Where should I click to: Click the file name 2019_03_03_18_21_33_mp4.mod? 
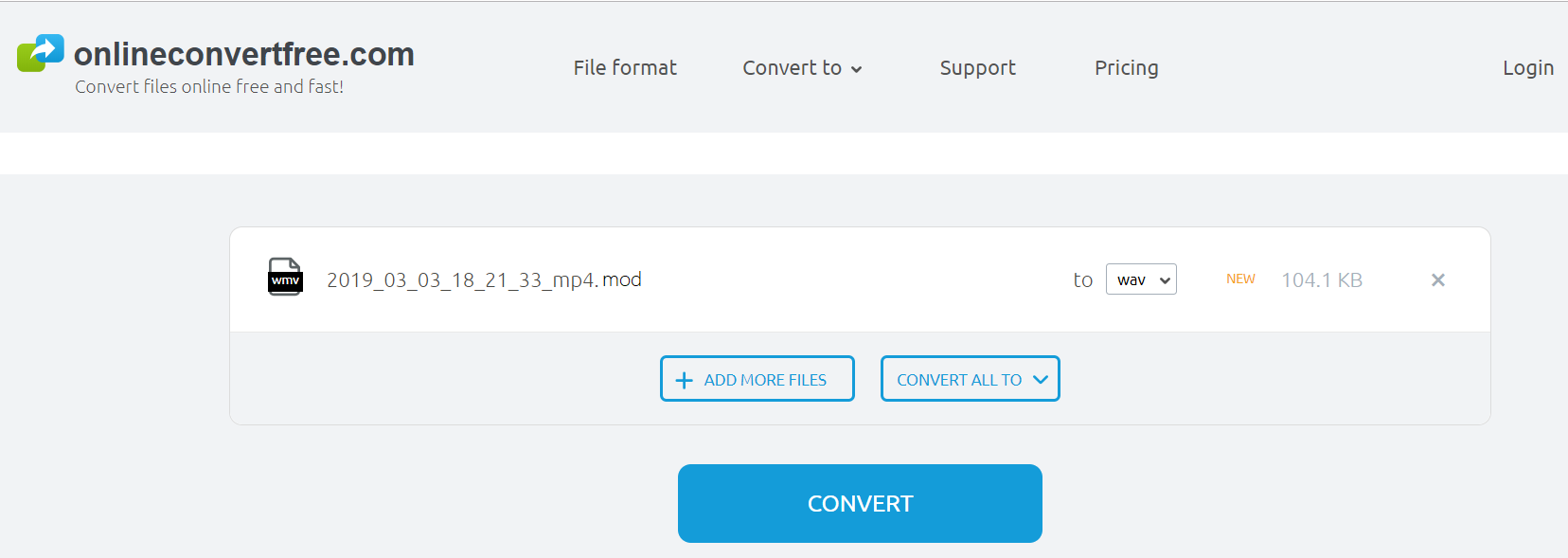pyautogui.click(x=484, y=280)
